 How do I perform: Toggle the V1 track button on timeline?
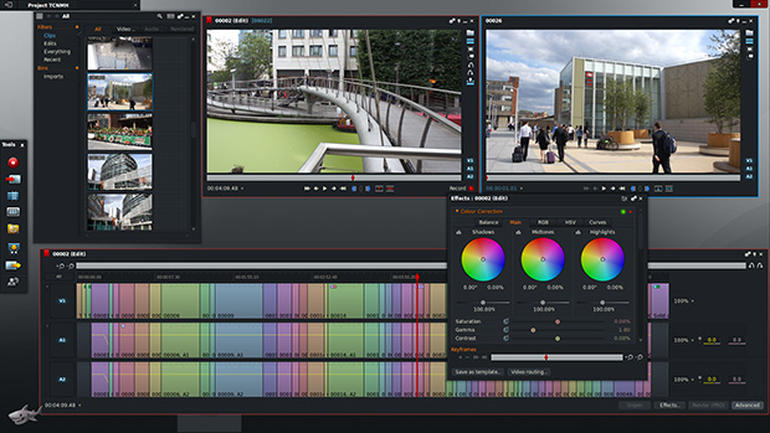tap(61, 300)
